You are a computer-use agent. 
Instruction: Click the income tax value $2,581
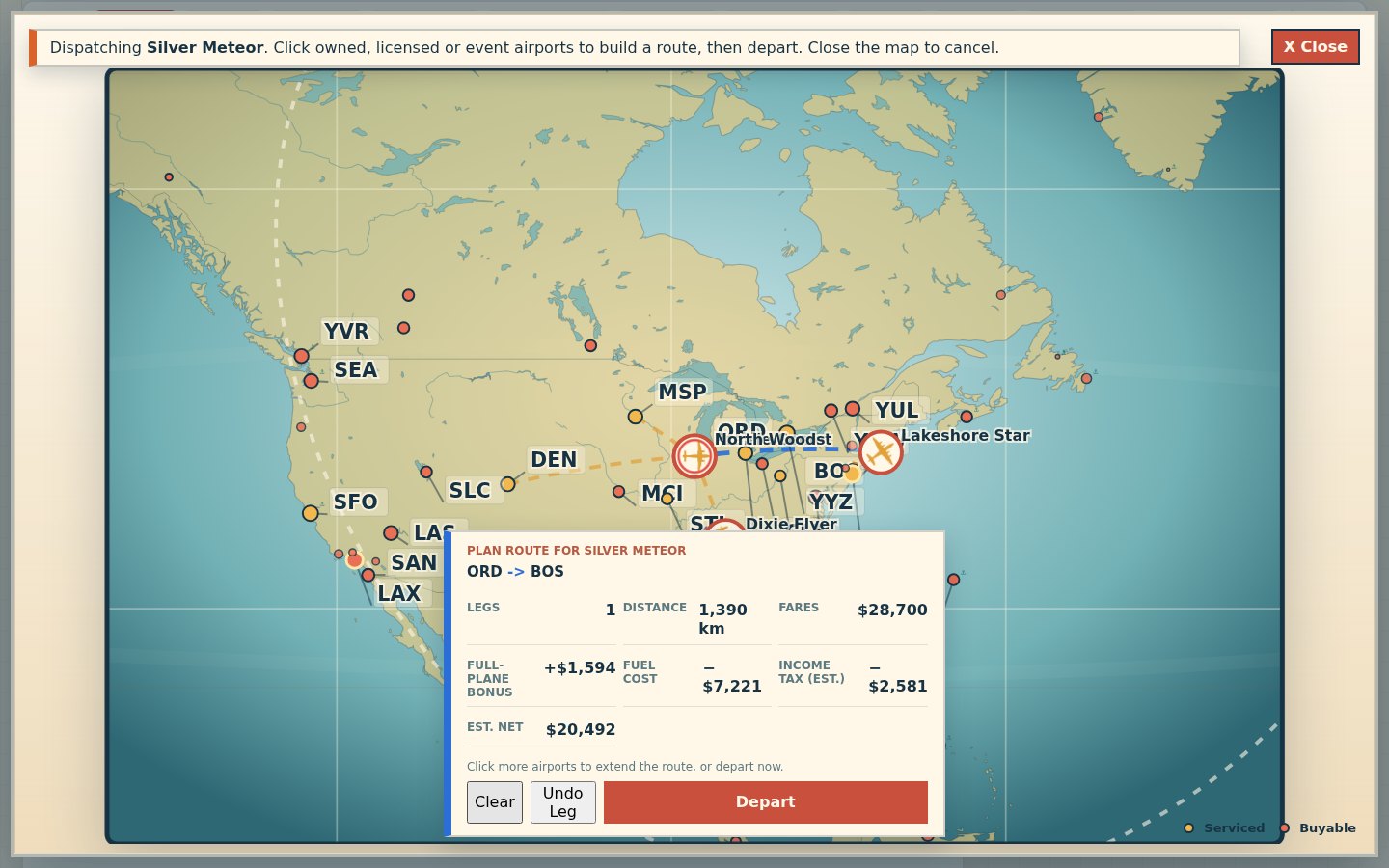pyautogui.click(x=898, y=677)
